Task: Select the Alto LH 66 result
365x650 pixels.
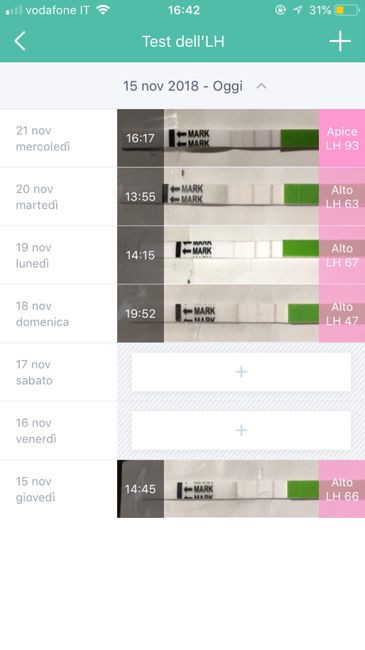Action: click(x=342, y=489)
